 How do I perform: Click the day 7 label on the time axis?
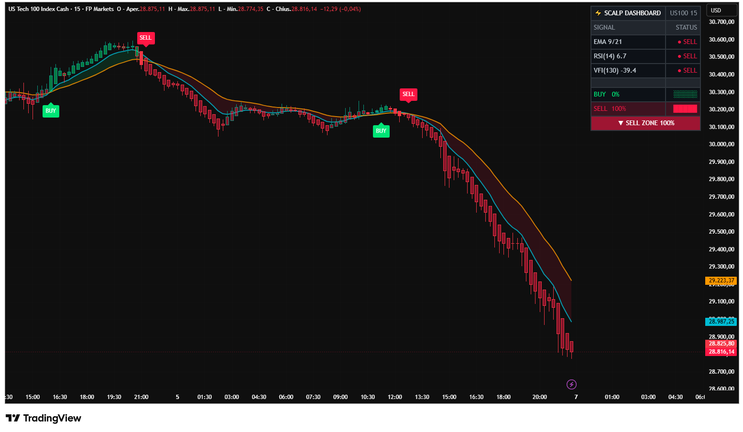tap(576, 397)
